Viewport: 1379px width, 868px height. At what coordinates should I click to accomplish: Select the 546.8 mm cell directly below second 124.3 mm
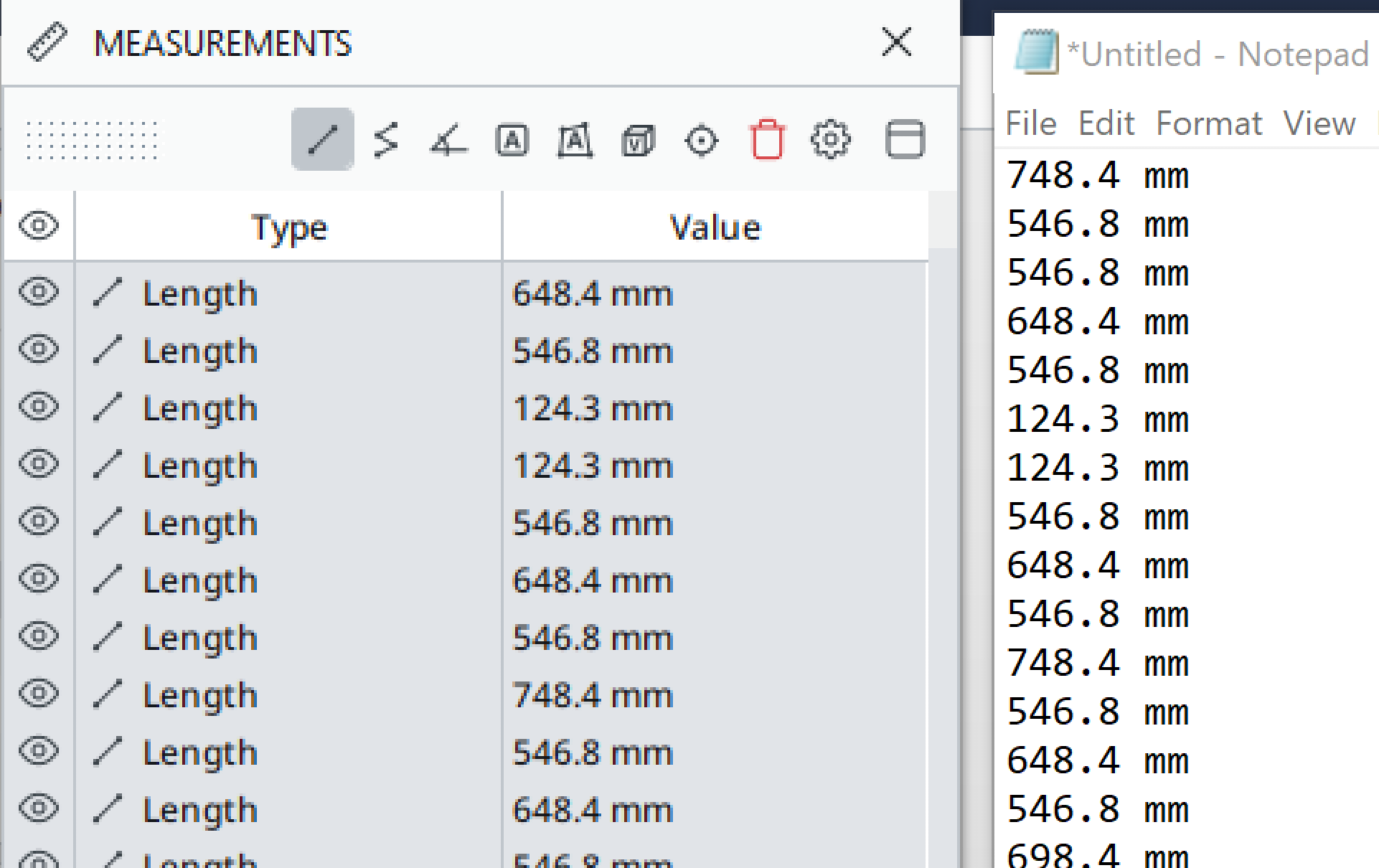(715, 523)
